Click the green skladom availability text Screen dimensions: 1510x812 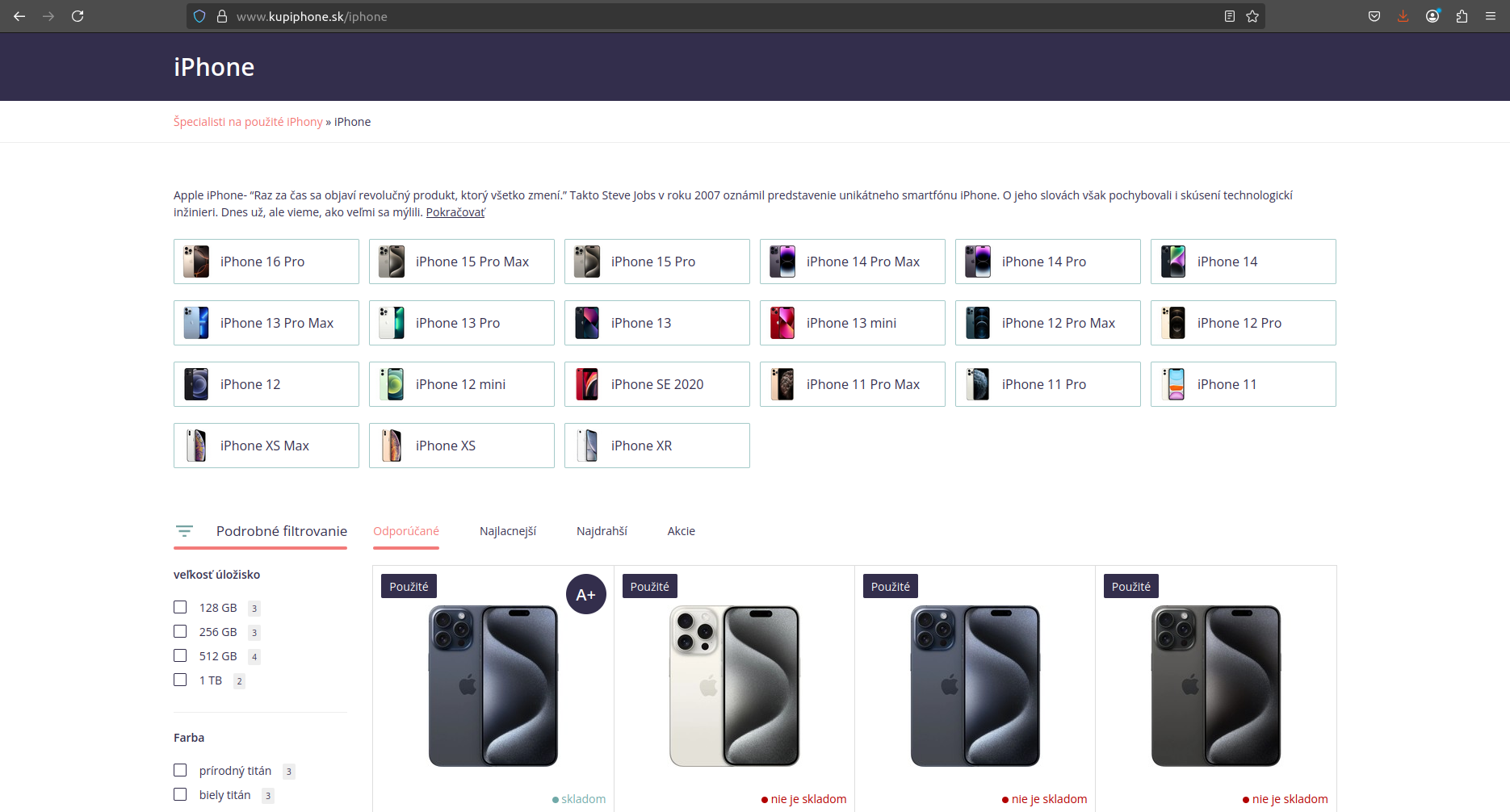tap(583, 799)
